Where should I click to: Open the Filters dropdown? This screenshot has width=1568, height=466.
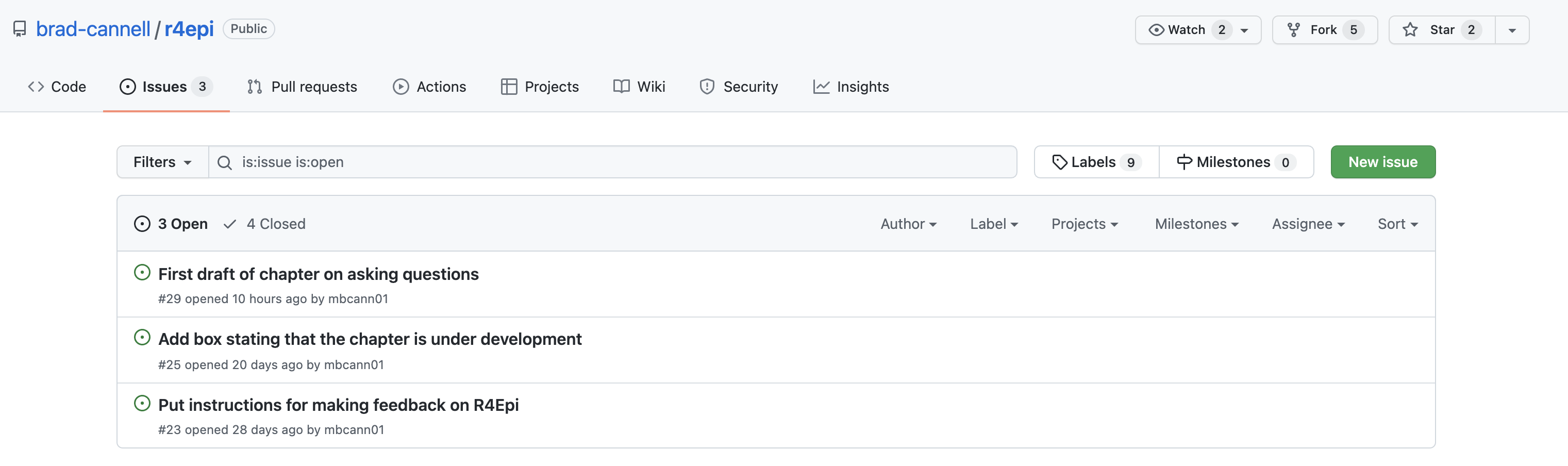pyautogui.click(x=162, y=162)
